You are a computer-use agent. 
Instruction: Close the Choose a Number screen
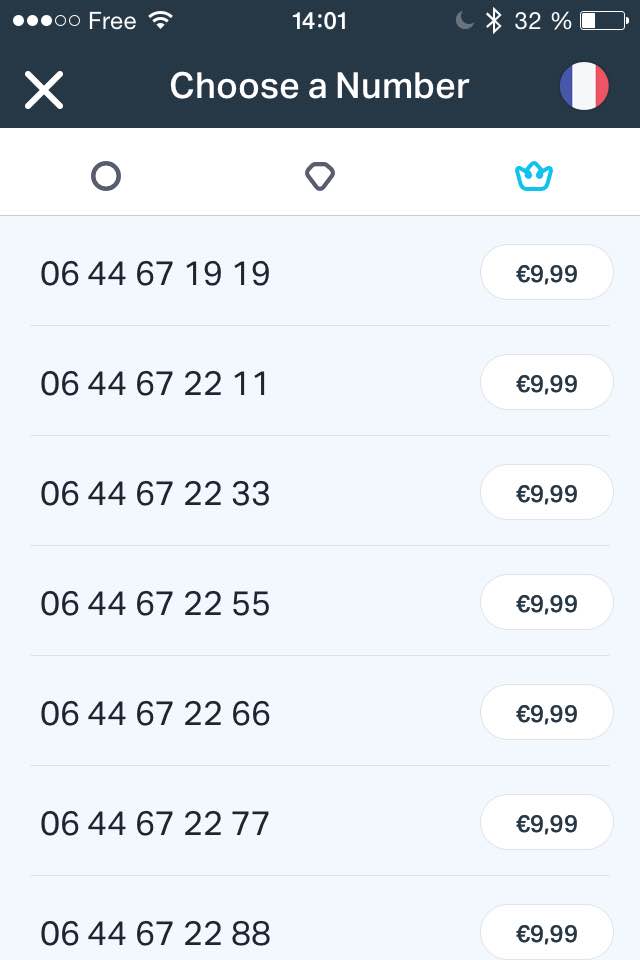click(44, 89)
